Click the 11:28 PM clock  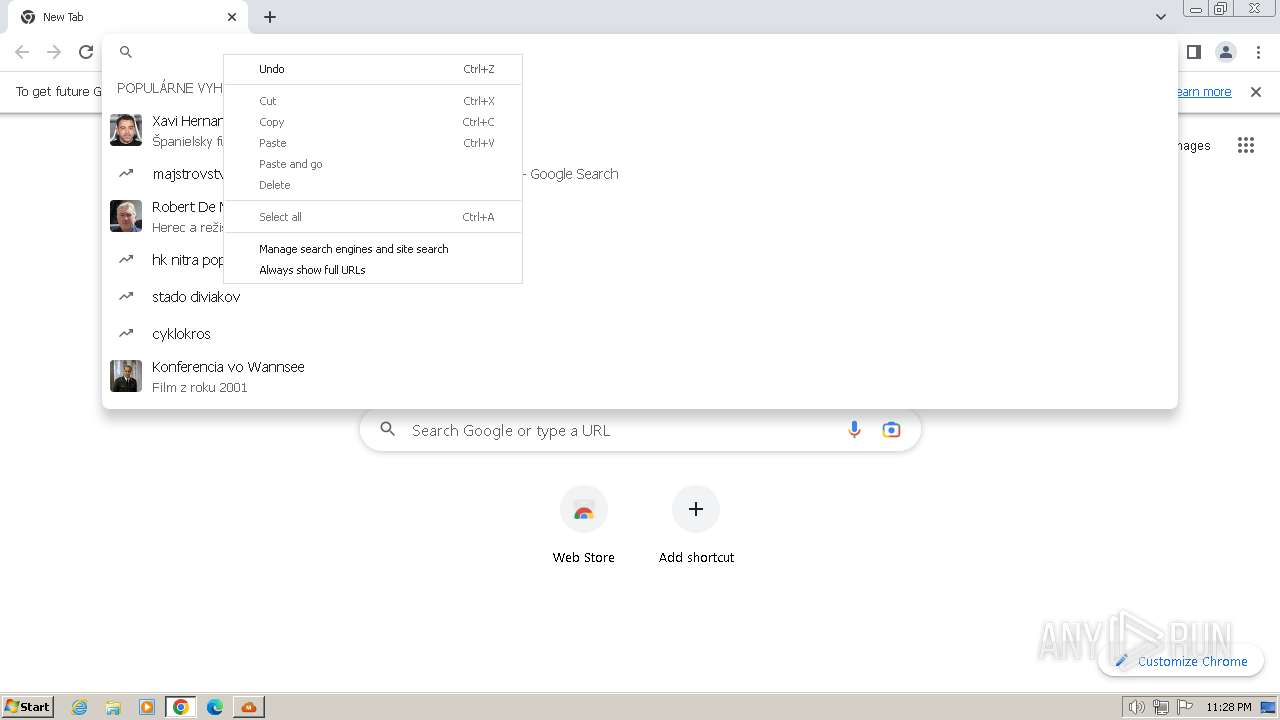(1229, 707)
